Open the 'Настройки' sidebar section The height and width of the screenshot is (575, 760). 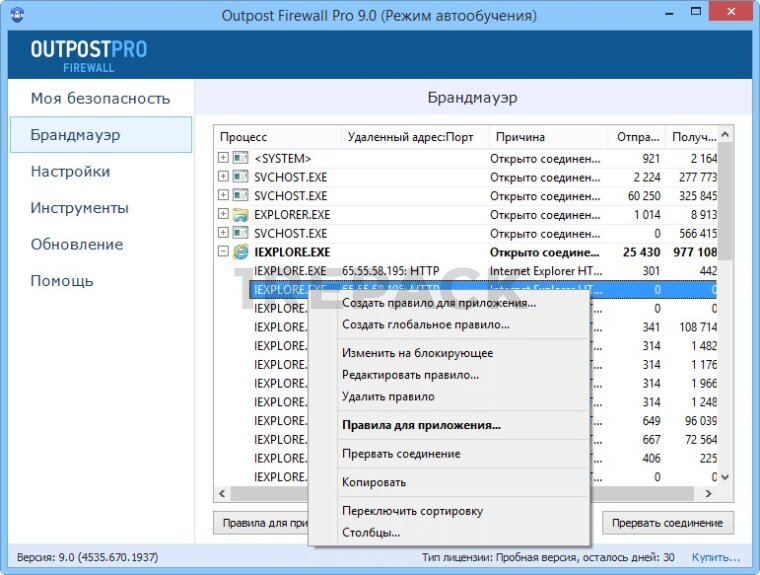pyautogui.click(x=70, y=171)
